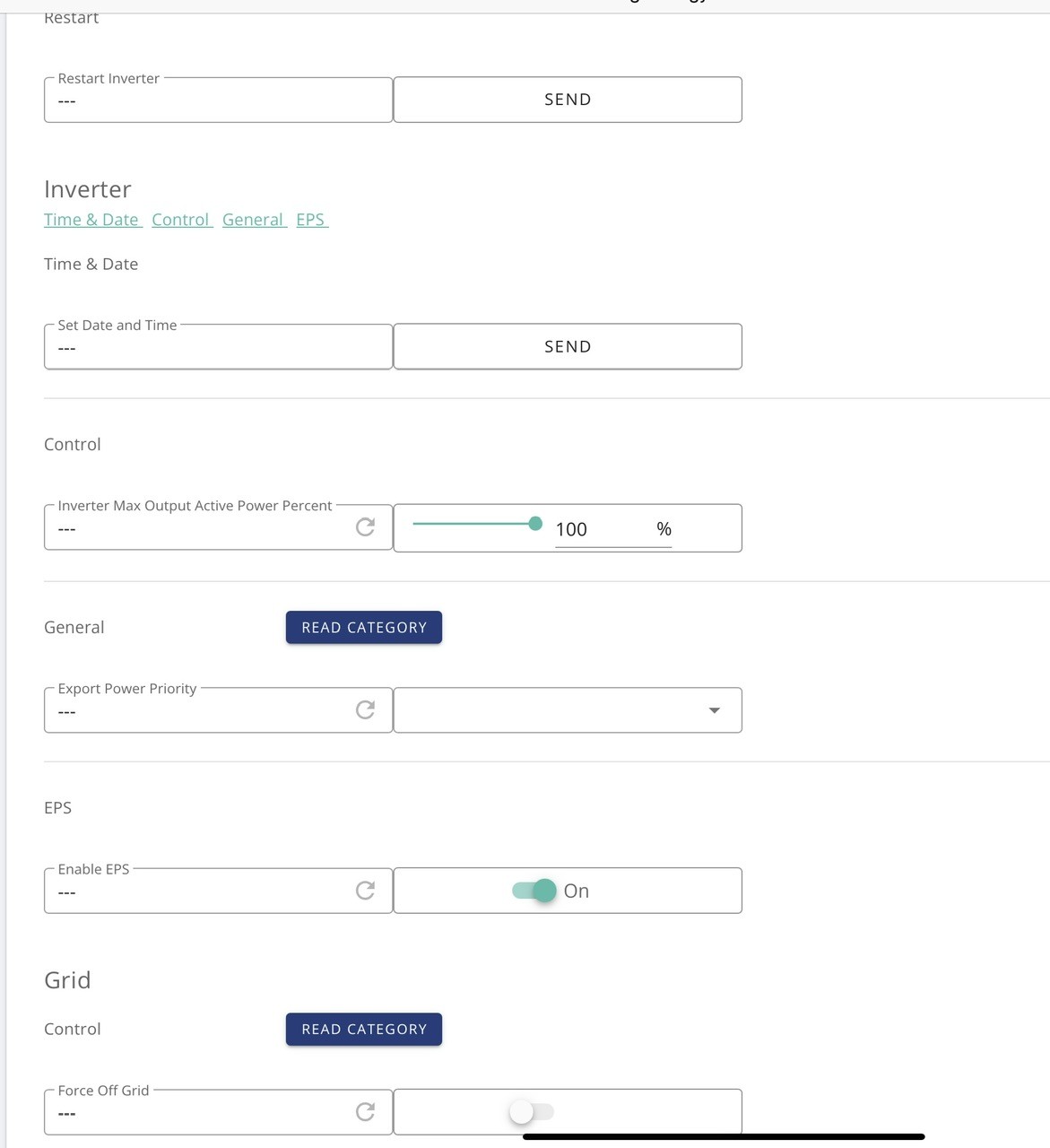The height and width of the screenshot is (1148, 1050).
Task: Send the Restart Inverter command
Action: [x=568, y=100]
